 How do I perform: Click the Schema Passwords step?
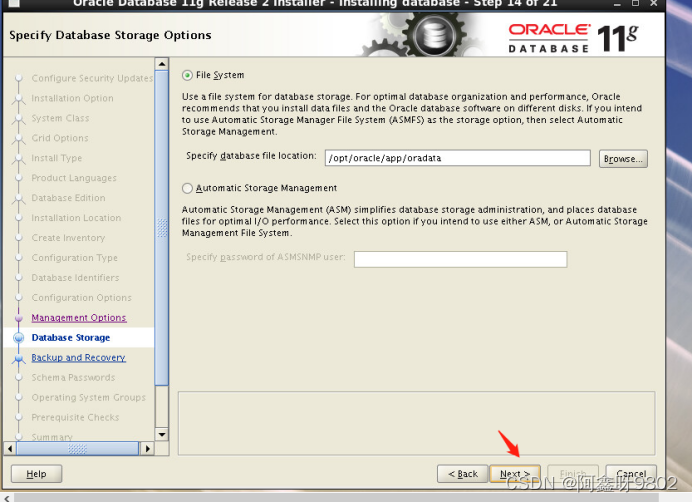click(73, 377)
